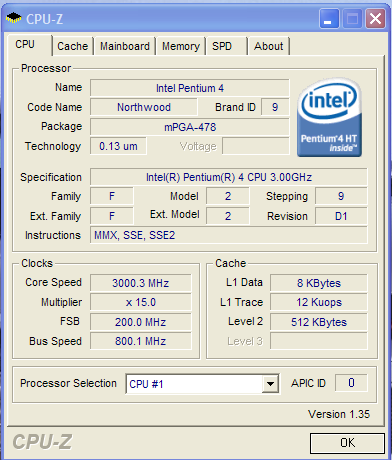Click the Instructions field MMX, SSE, SSE2
The width and height of the screenshot is (392, 460).
click(229, 235)
